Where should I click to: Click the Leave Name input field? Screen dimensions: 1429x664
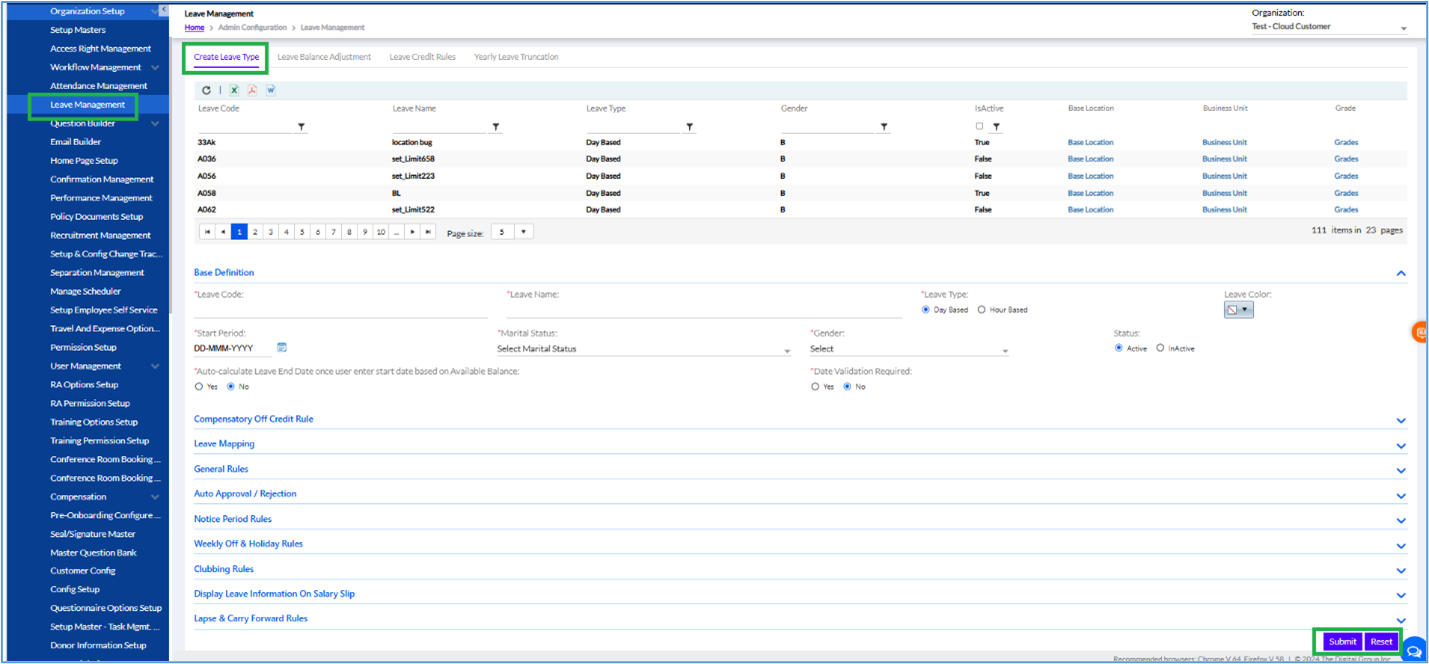click(704, 310)
